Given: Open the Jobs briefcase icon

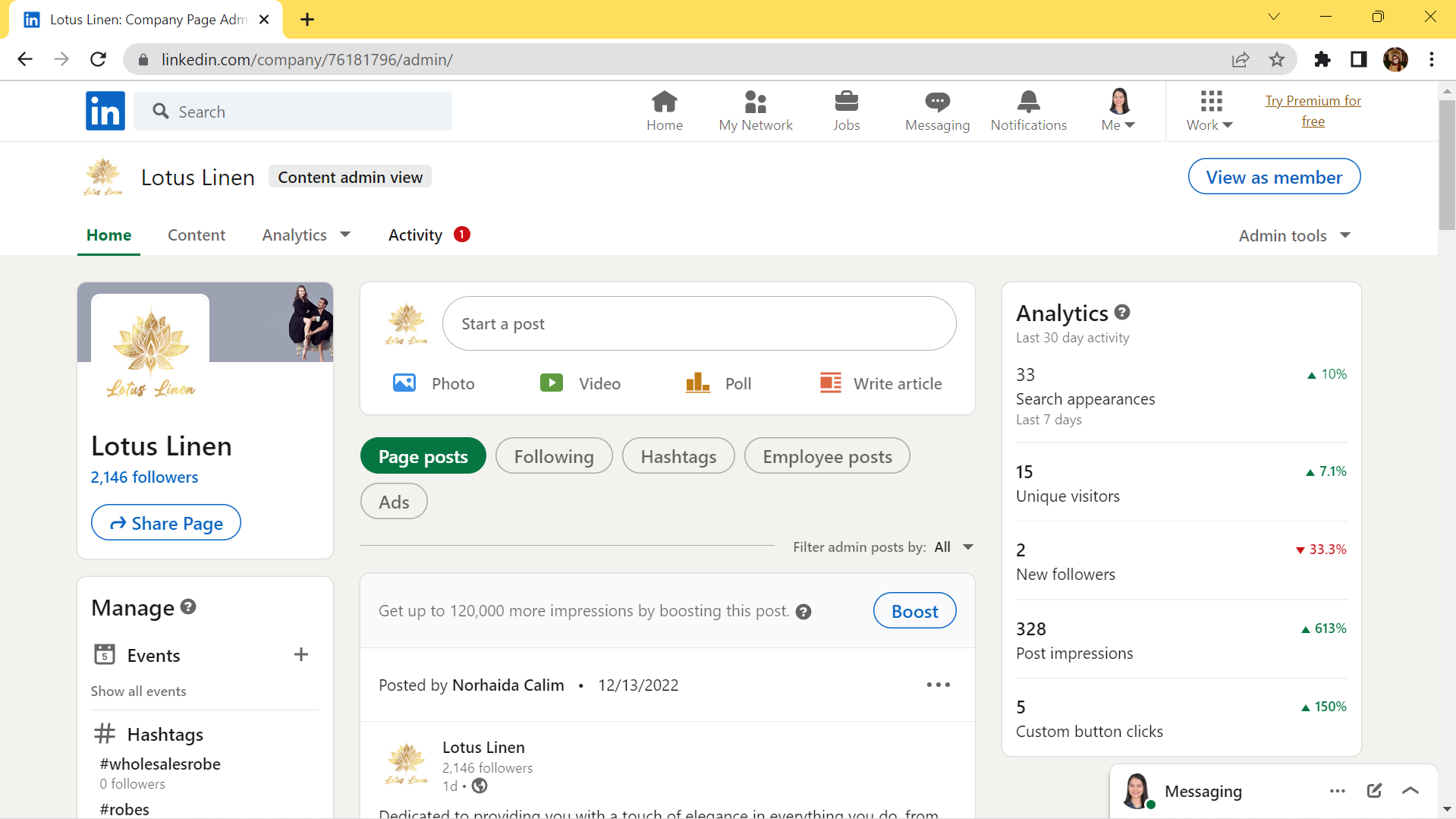Looking at the screenshot, I should (847, 102).
